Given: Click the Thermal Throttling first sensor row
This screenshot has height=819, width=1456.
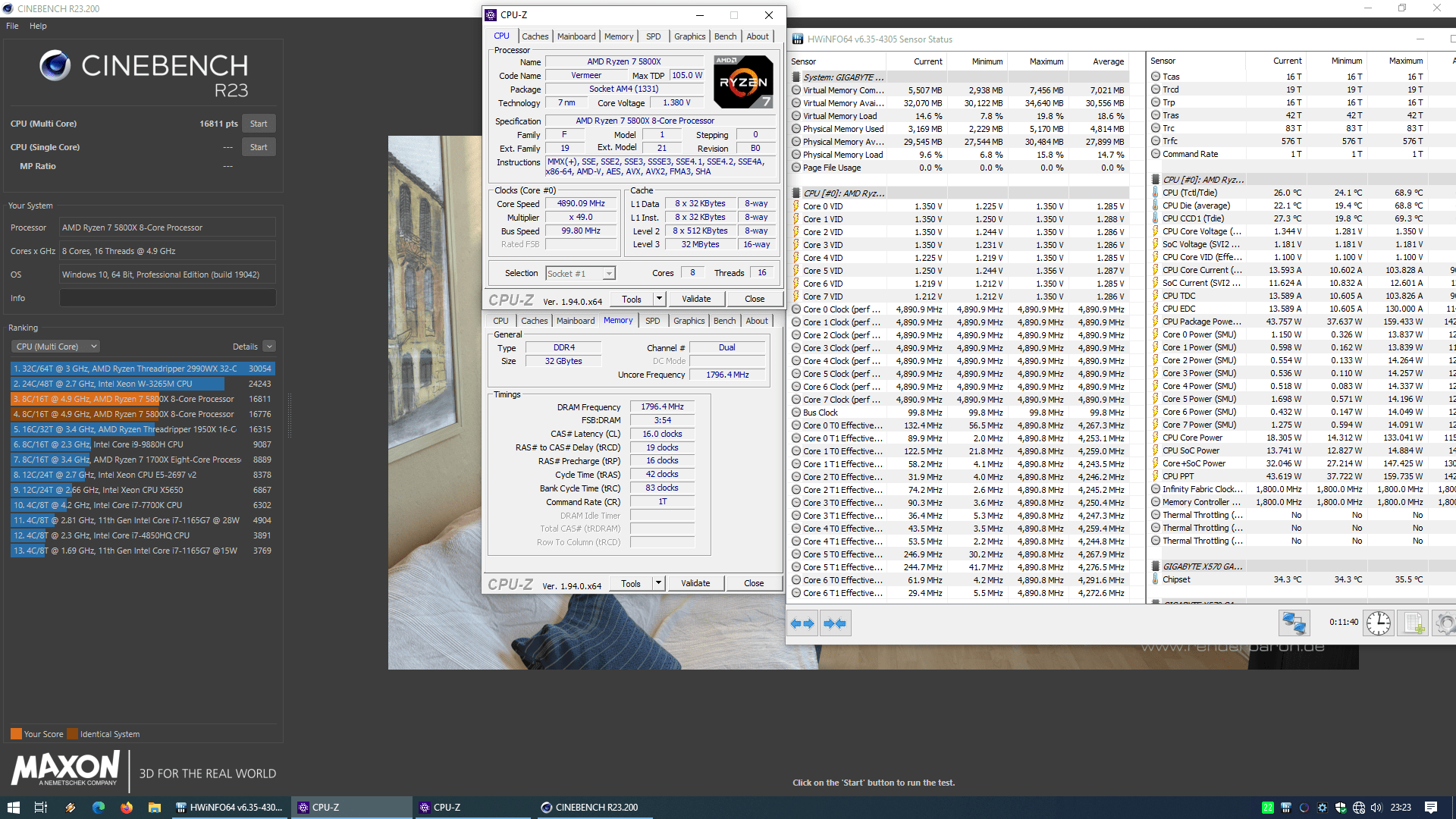Looking at the screenshot, I should pos(1301,515).
